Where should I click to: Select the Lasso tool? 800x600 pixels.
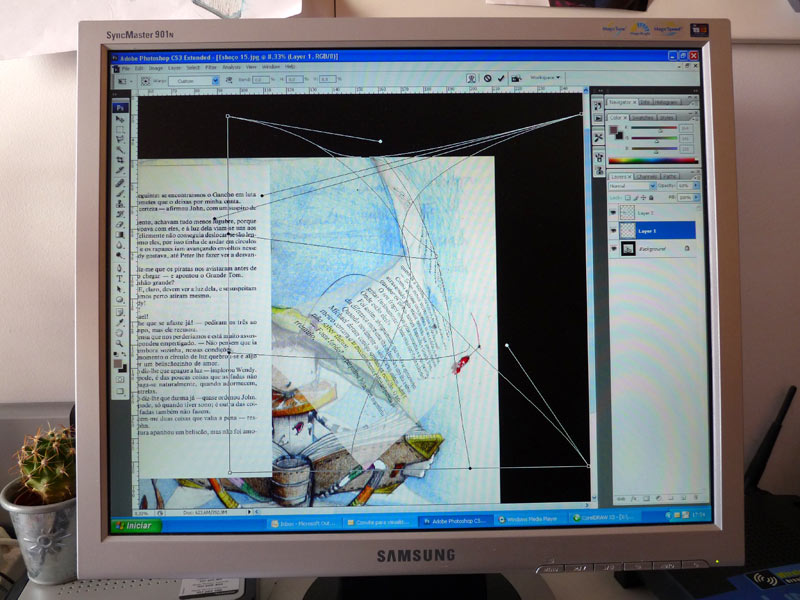[x=119, y=139]
